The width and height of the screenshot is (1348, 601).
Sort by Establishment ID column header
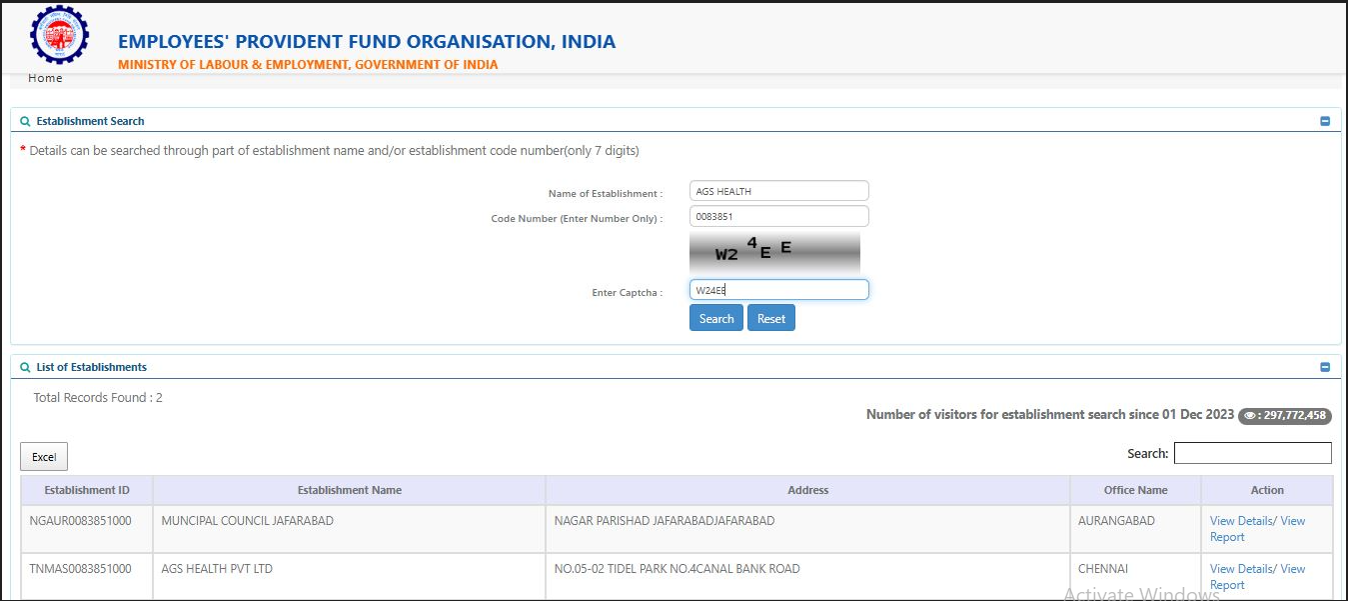pos(87,490)
